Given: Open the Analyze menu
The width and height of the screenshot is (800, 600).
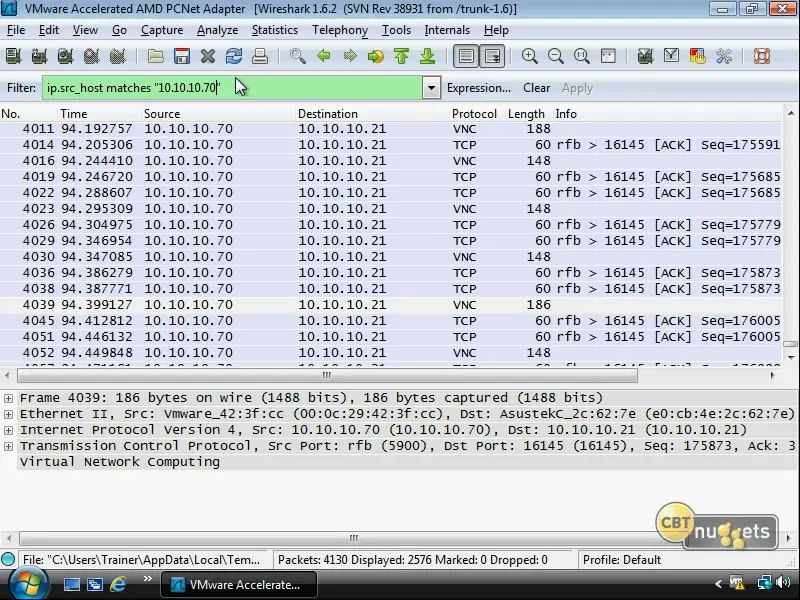Looking at the screenshot, I should pyautogui.click(x=217, y=30).
